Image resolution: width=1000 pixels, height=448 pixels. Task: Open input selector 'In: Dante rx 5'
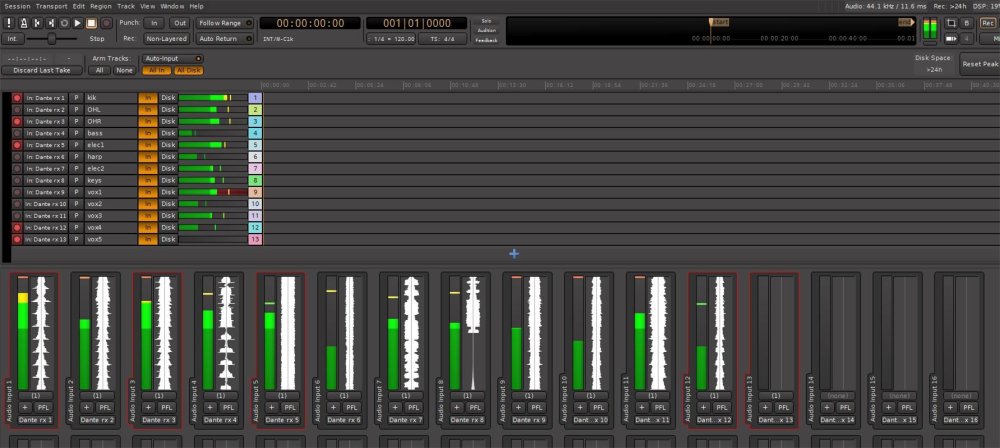[x=46, y=145]
